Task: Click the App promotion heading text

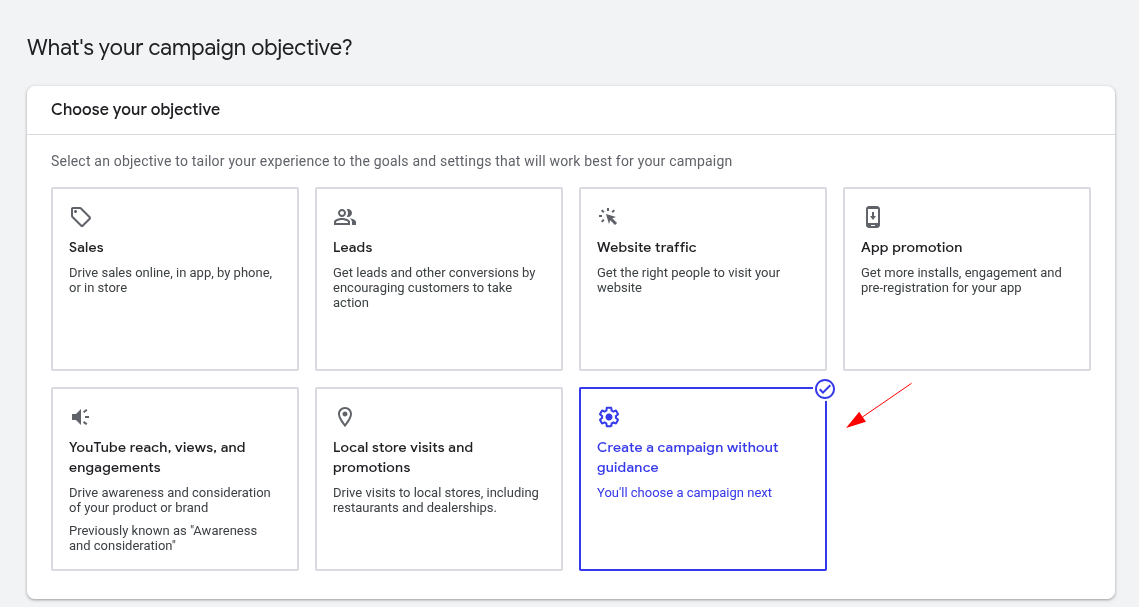Action: coord(912,248)
